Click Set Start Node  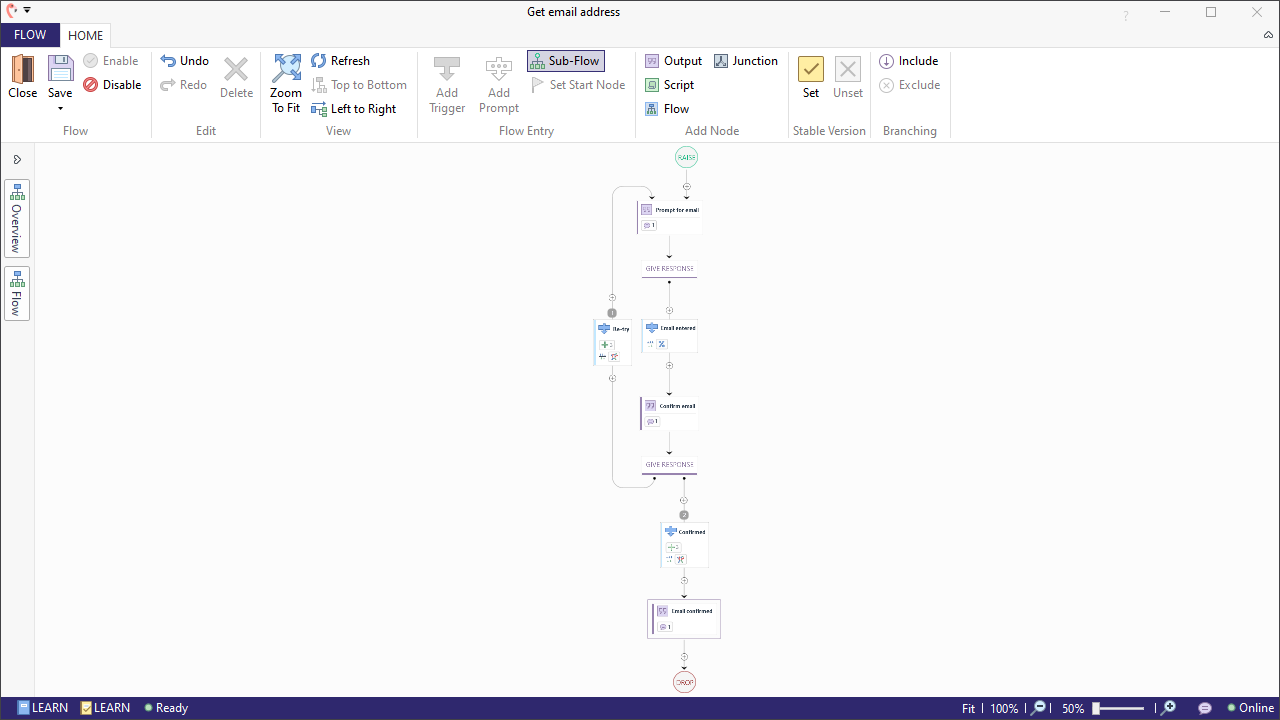pyautogui.click(x=578, y=84)
